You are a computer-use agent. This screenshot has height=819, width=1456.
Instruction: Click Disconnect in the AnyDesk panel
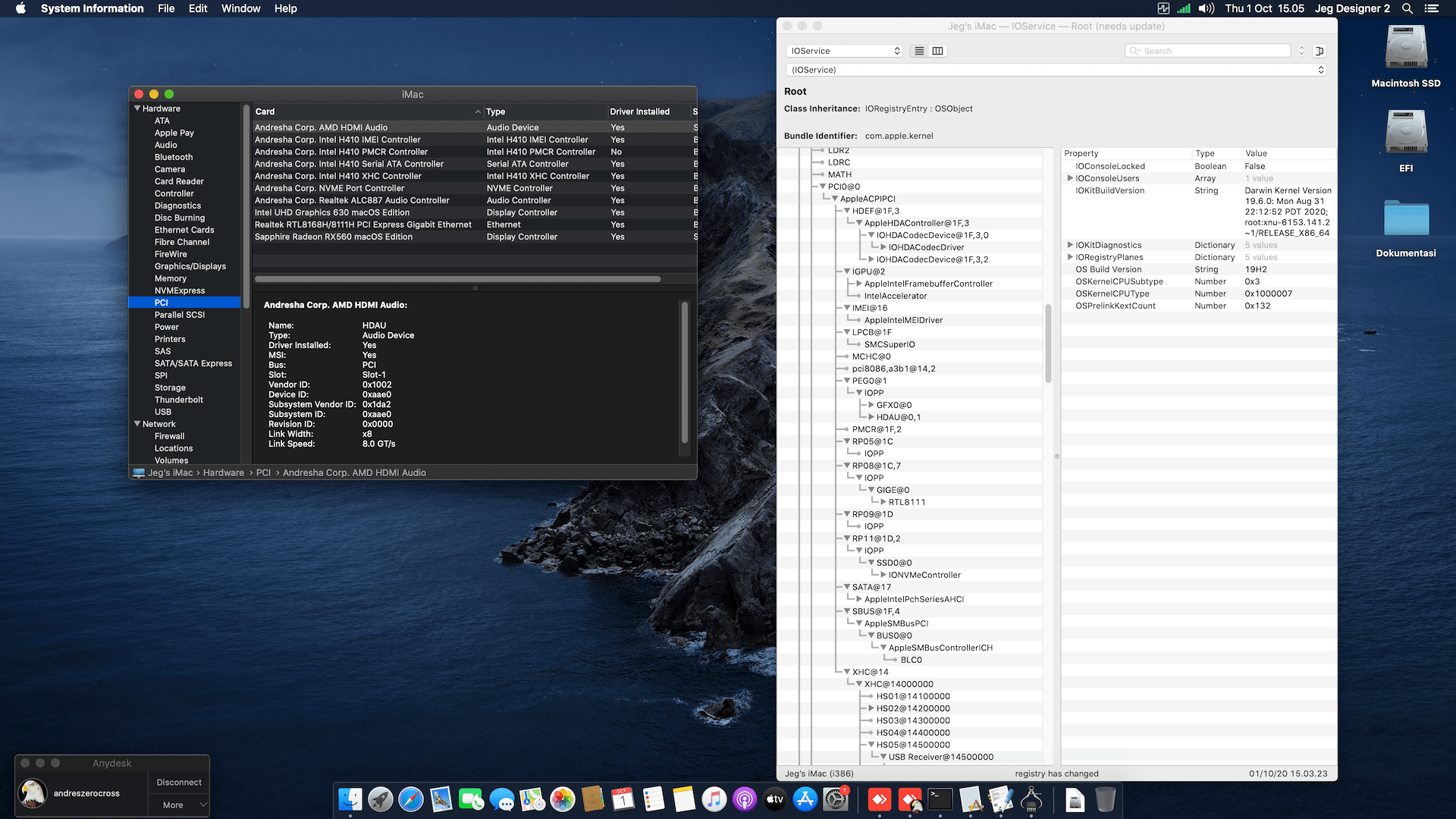pyautogui.click(x=178, y=782)
